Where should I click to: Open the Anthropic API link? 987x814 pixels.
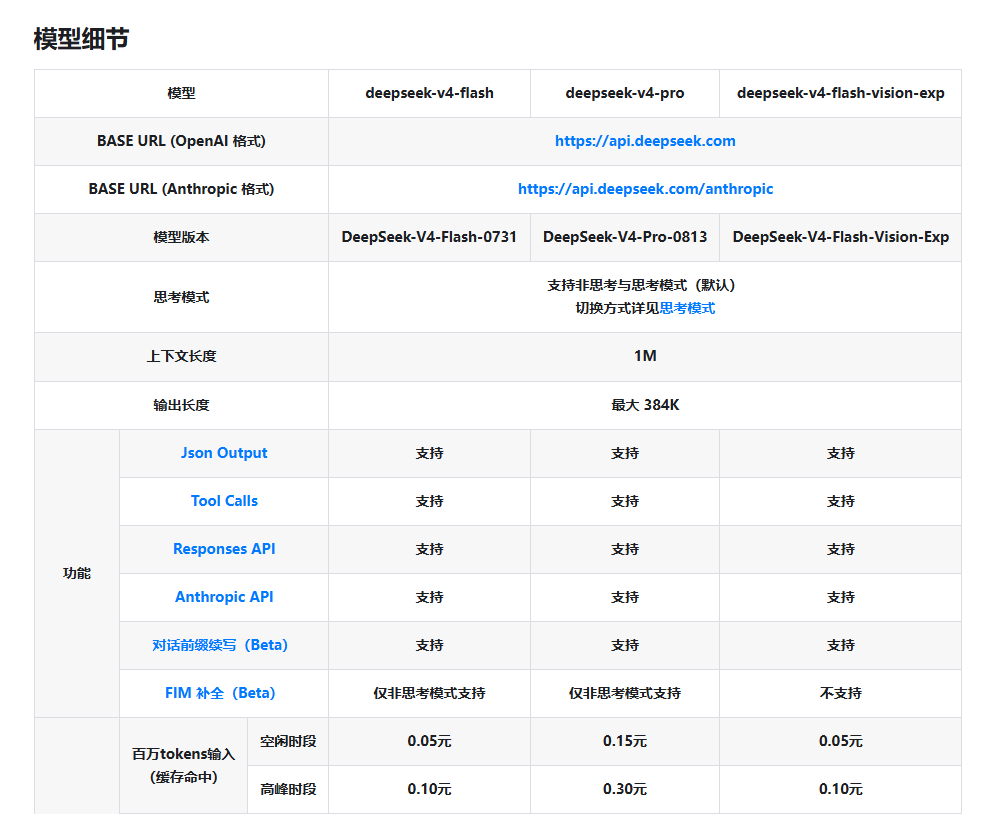coord(224,597)
